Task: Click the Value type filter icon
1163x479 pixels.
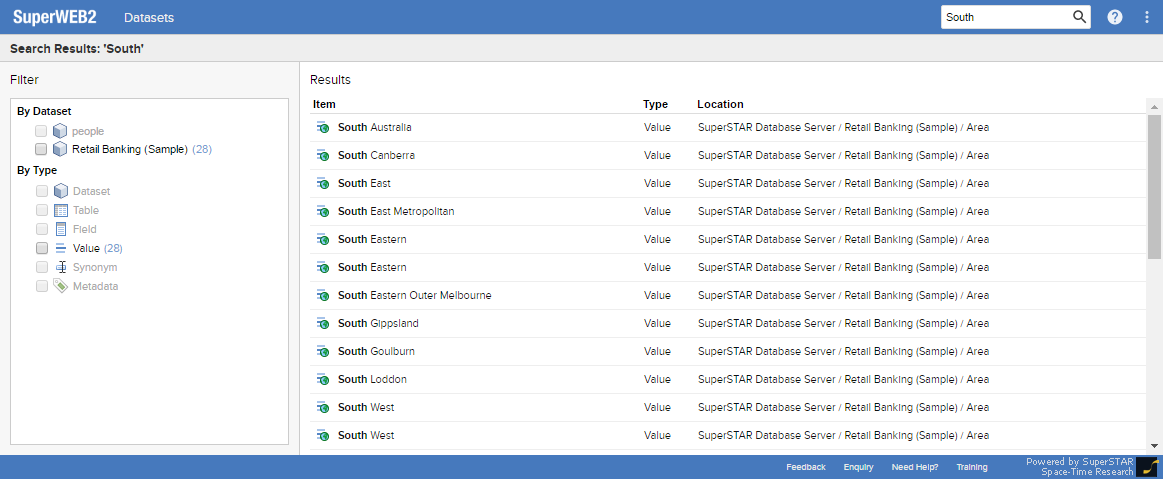Action: 61,248
